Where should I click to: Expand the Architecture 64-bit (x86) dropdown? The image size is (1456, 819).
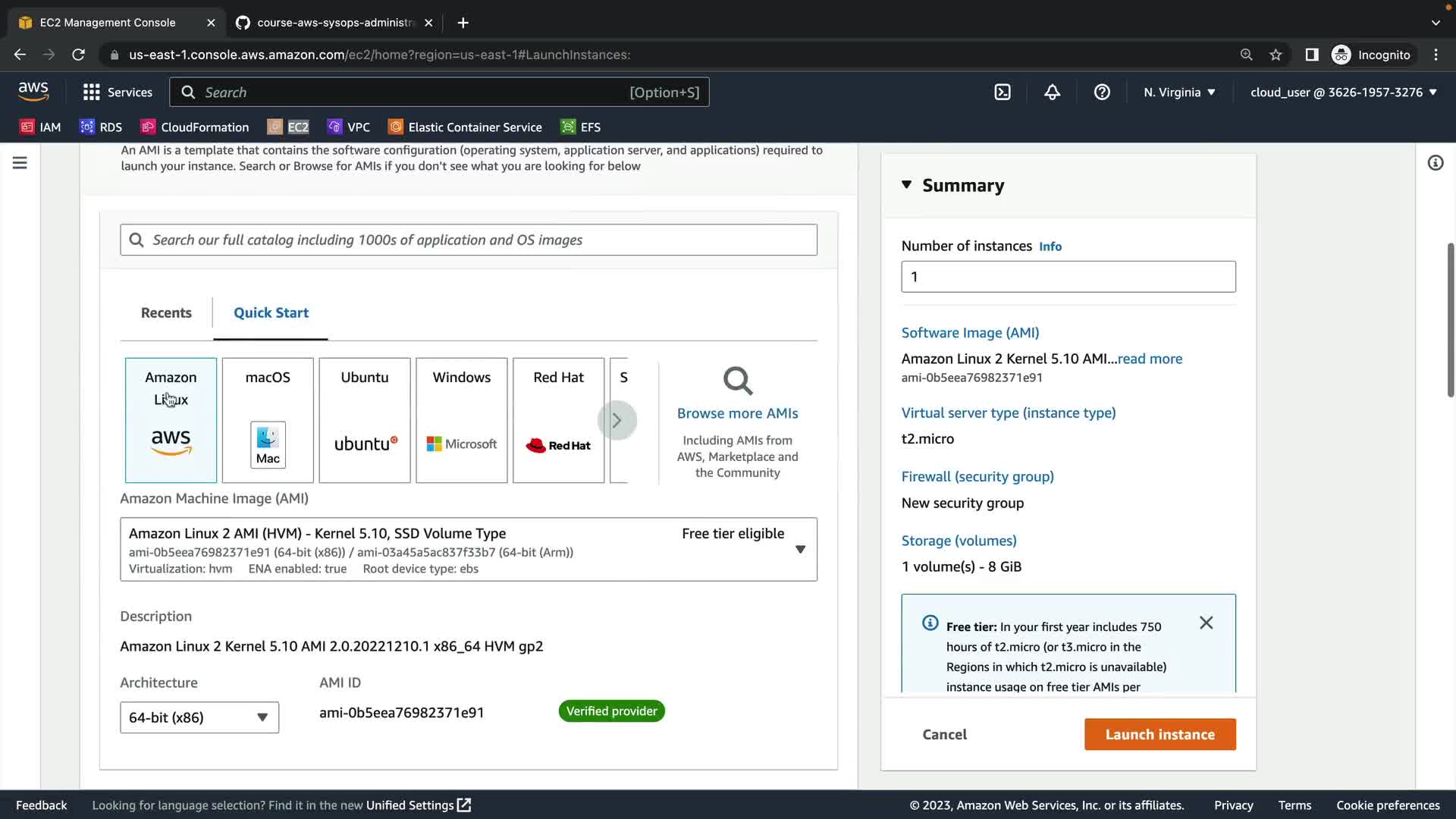199,717
